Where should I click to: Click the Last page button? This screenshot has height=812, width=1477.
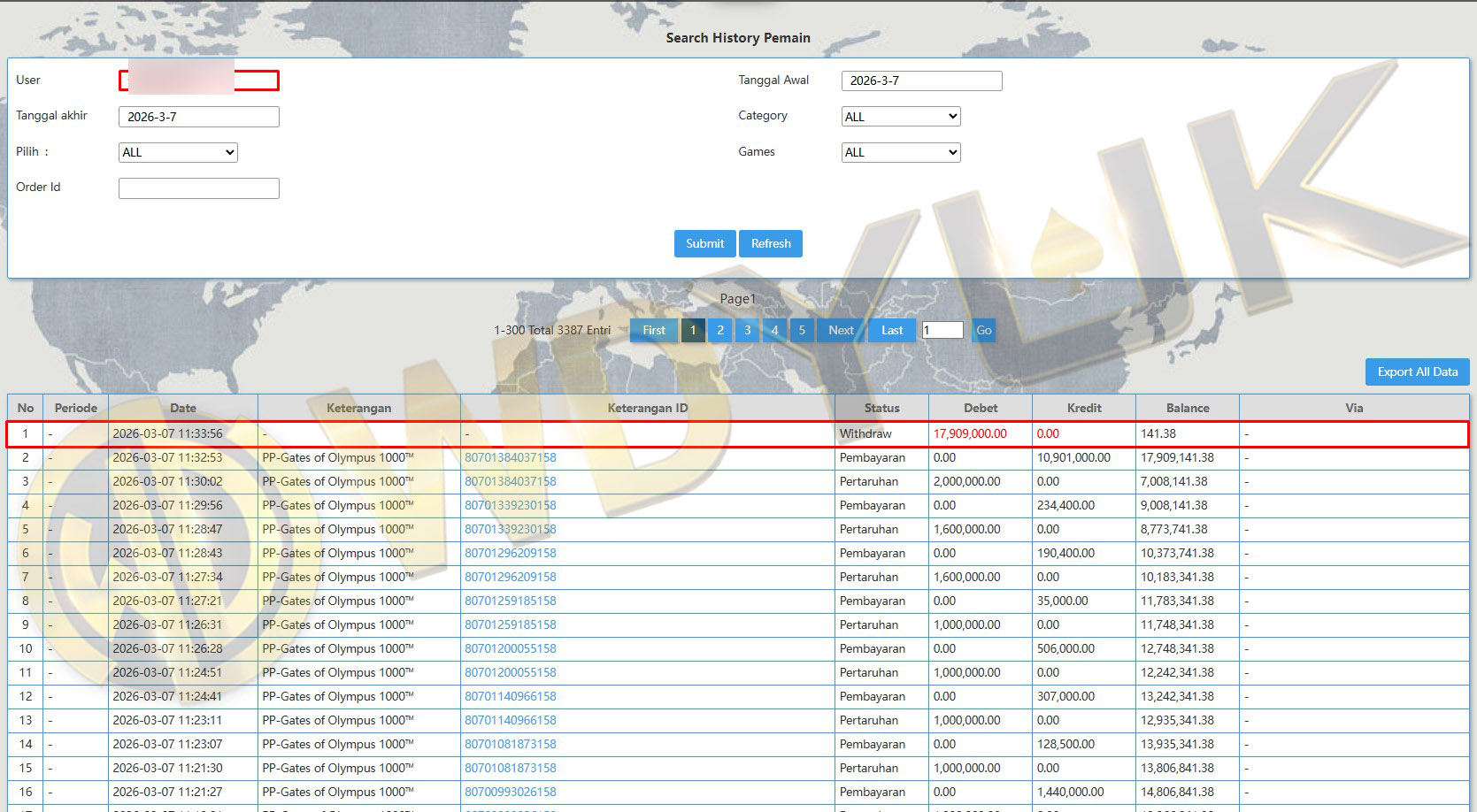click(892, 331)
